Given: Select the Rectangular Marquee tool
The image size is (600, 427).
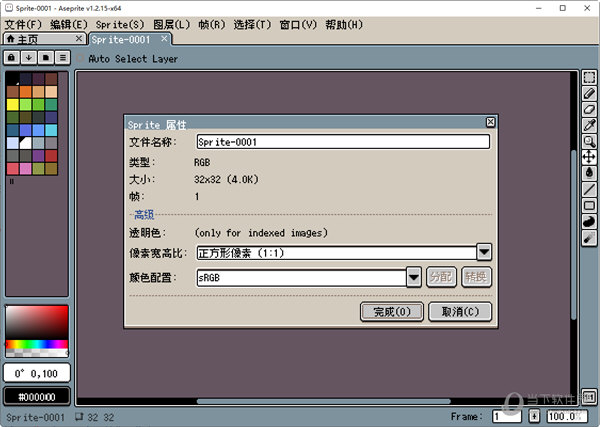Looking at the screenshot, I should 589,77.
